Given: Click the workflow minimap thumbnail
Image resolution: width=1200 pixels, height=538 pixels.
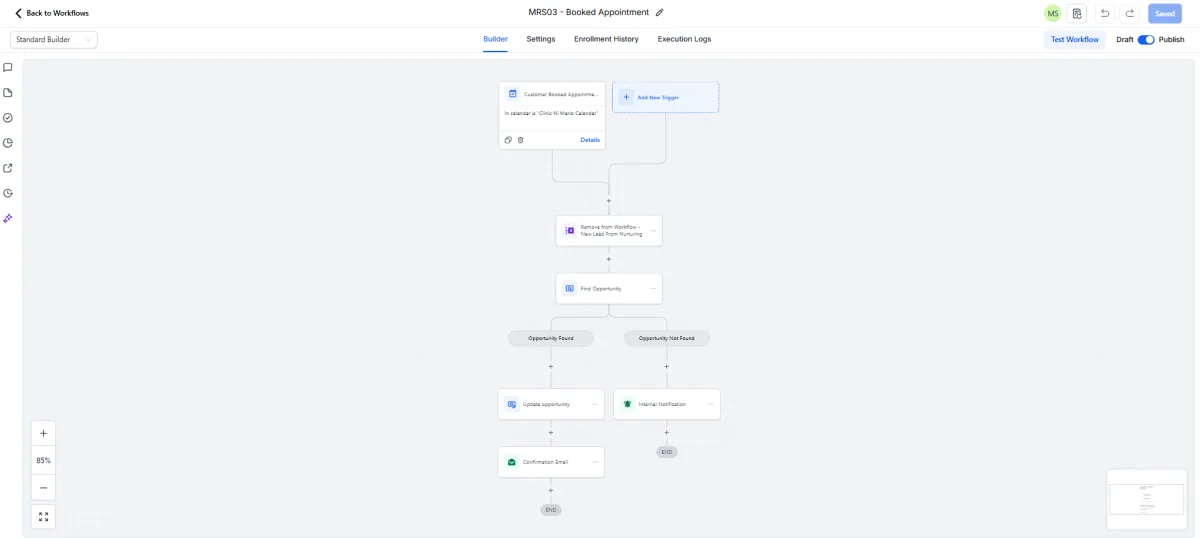Looking at the screenshot, I should 1147,499.
